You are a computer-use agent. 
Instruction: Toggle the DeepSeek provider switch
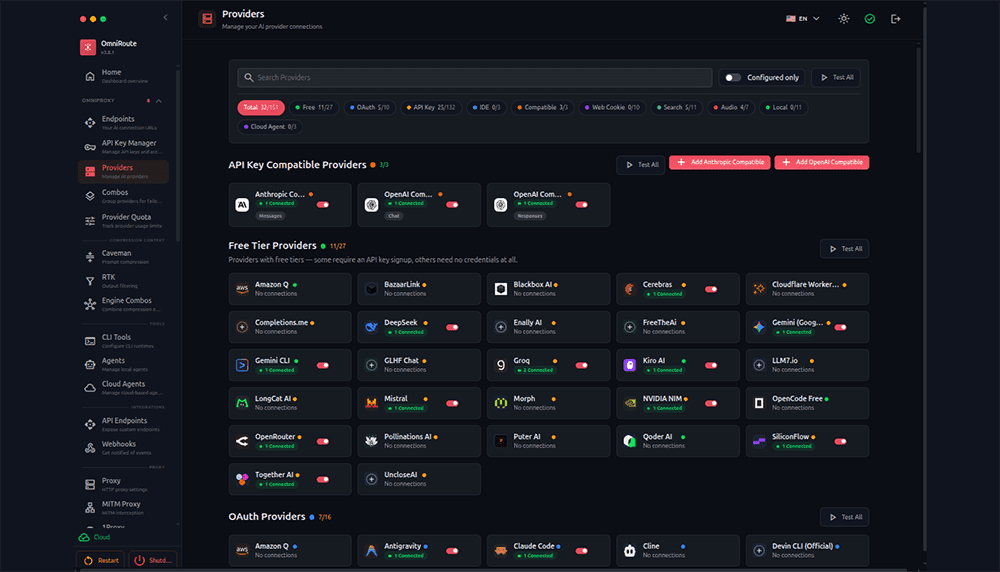point(452,327)
